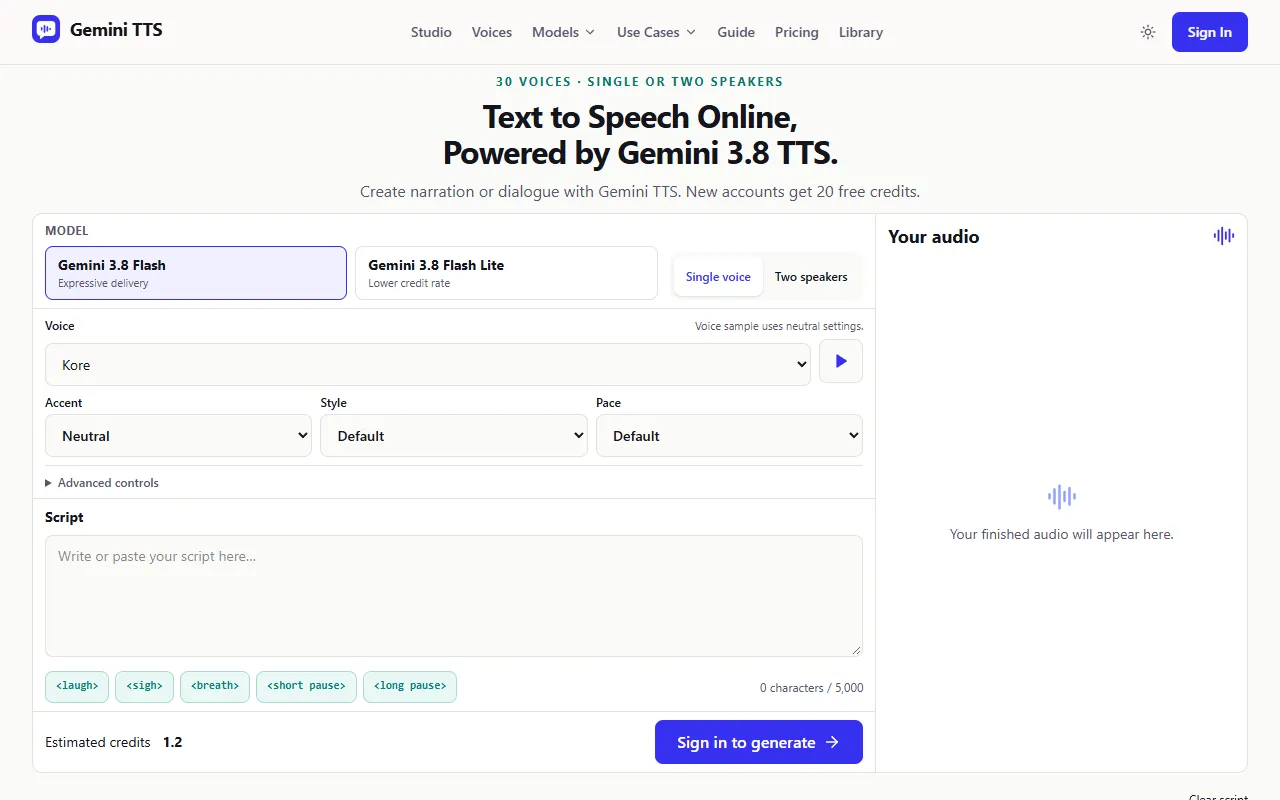Viewport: 1280px width, 800px height.
Task: Open the Pricing page
Action: [797, 32]
